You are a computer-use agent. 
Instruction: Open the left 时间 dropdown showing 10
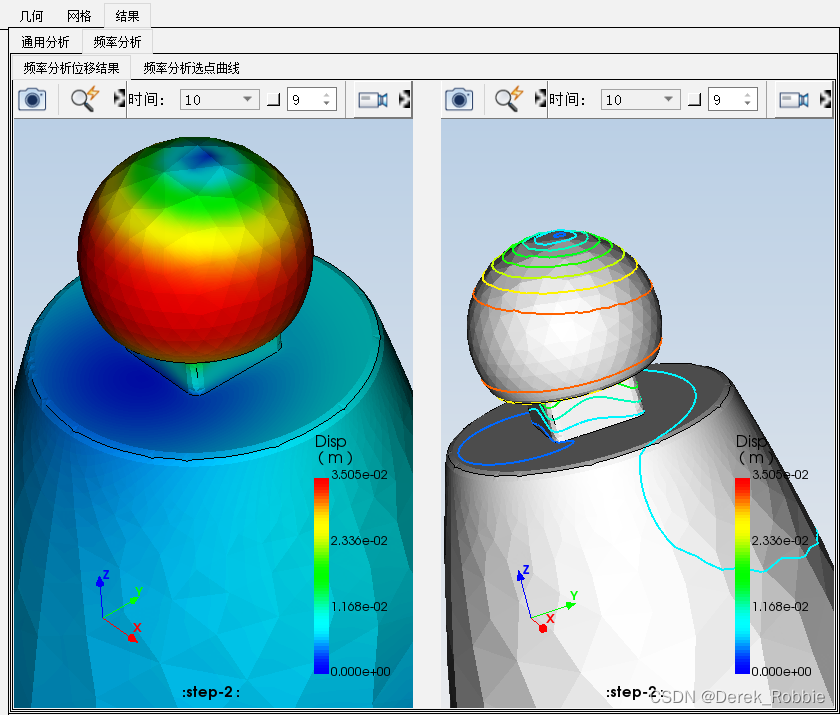219,100
